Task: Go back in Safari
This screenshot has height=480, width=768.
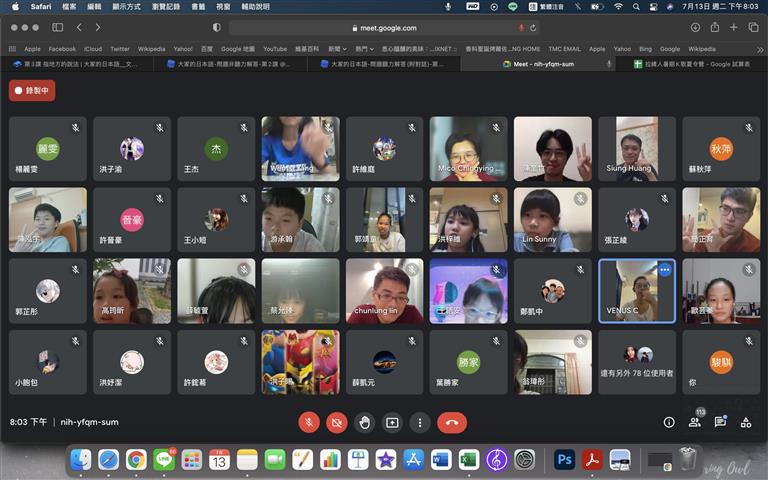Action: (x=79, y=27)
